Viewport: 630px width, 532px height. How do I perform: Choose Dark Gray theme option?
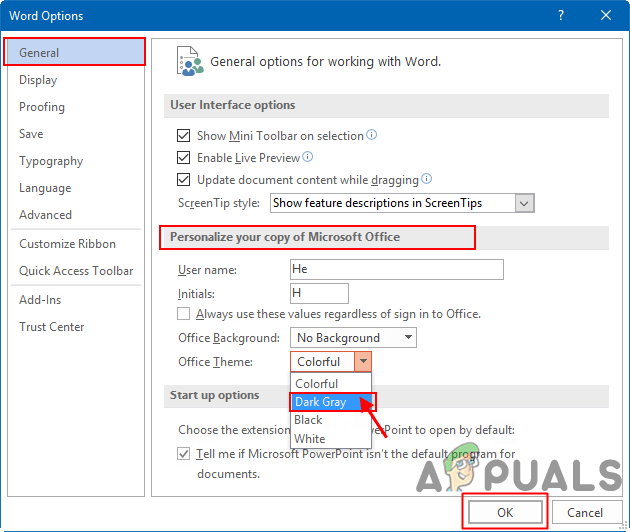(x=331, y=402)
